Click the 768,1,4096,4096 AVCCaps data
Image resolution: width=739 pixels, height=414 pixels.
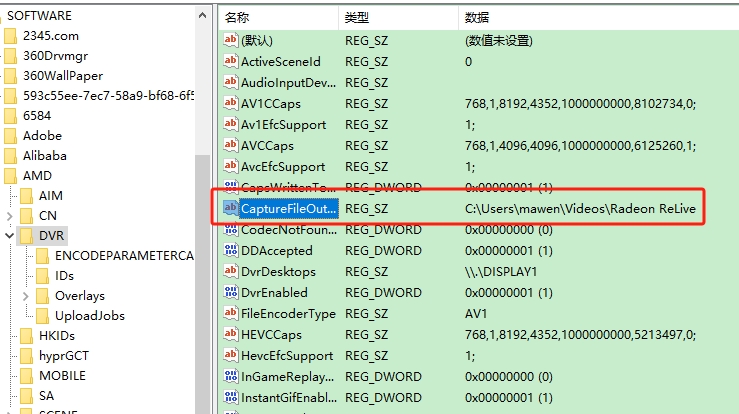click(581, 146)
